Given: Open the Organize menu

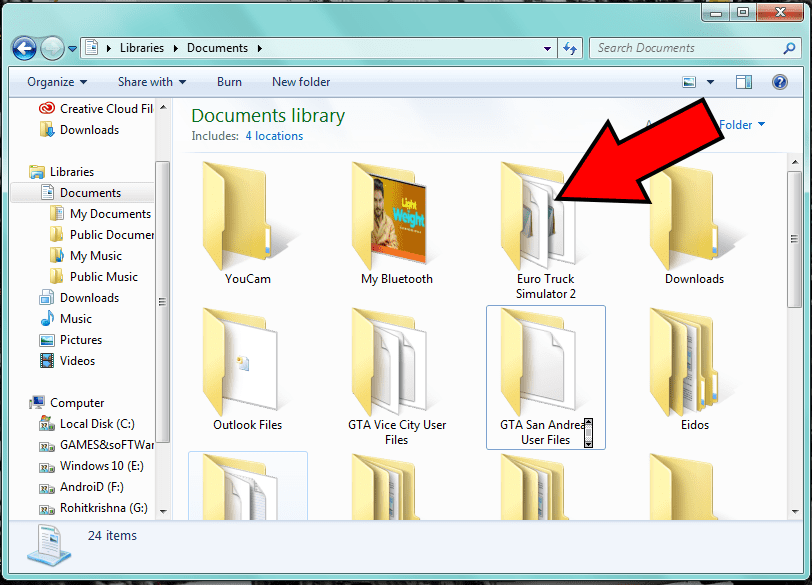Looking at the screenshot, I should coord(57,82).
